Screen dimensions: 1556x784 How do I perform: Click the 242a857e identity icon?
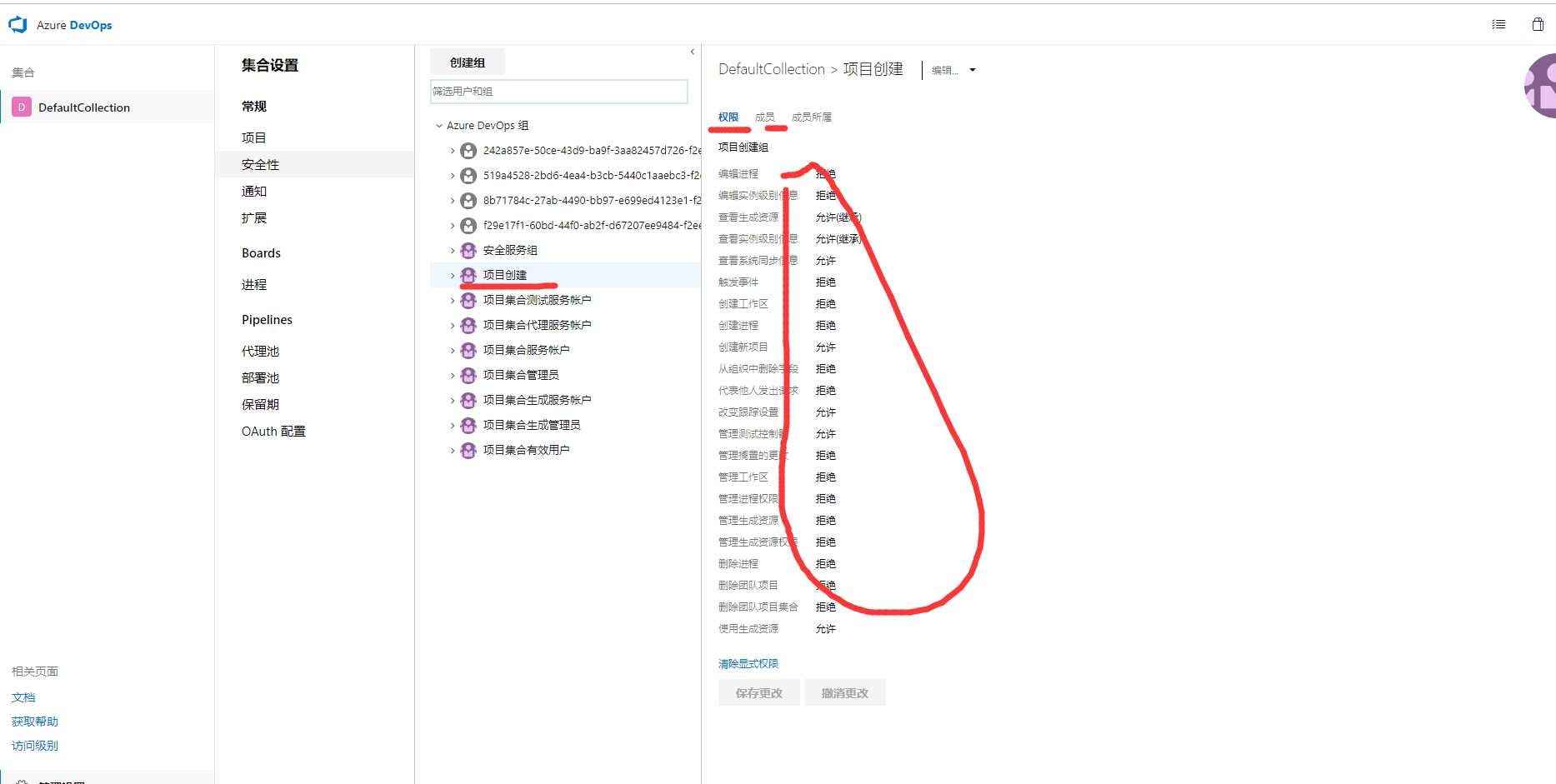[x=468, y=151]
